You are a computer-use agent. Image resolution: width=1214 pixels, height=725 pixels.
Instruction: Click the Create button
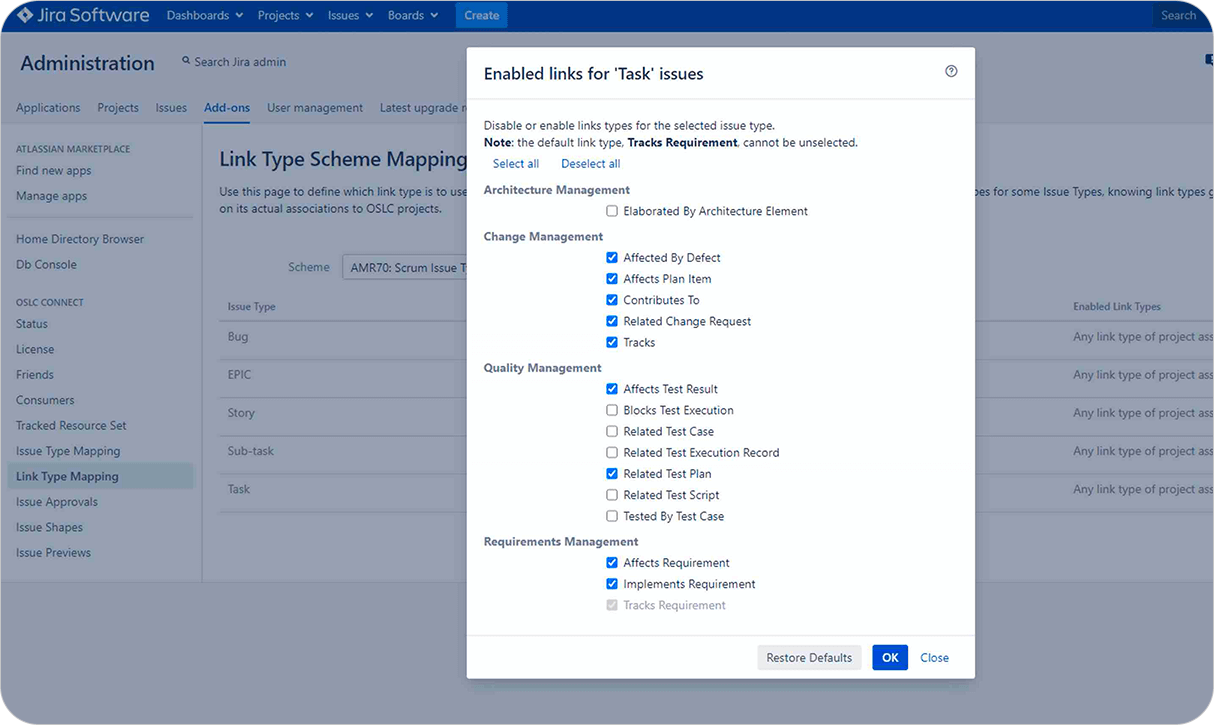(482, 15)
